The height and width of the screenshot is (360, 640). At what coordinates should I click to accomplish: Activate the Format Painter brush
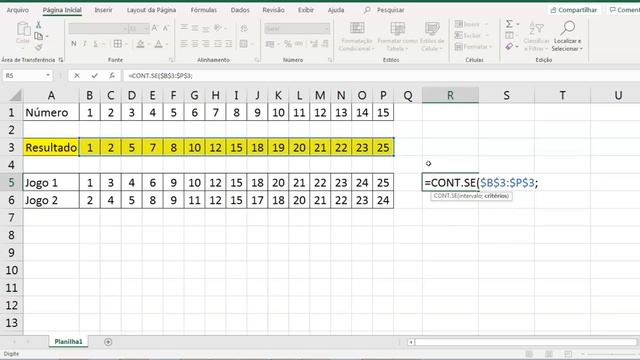39,47
